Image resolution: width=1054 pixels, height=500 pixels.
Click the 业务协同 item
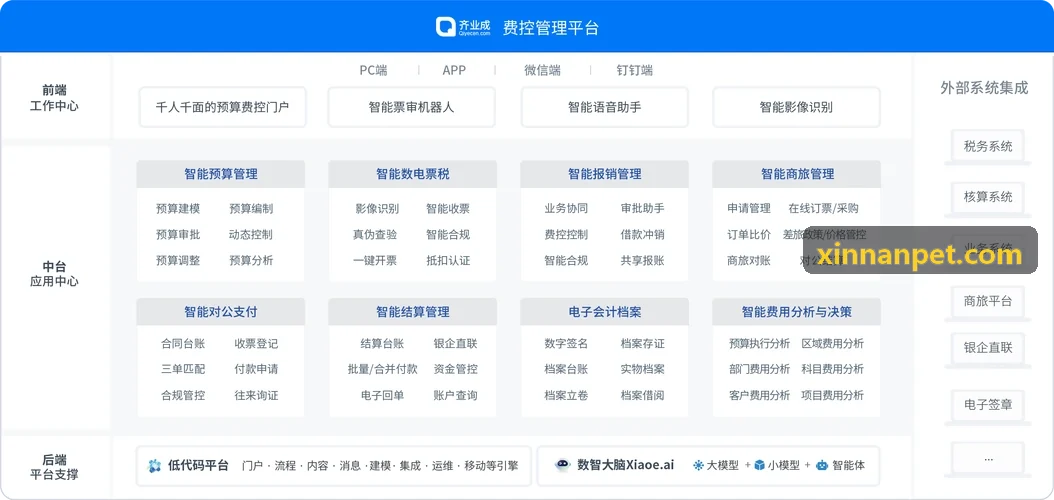pyautogui.click(x=566, y=209)
